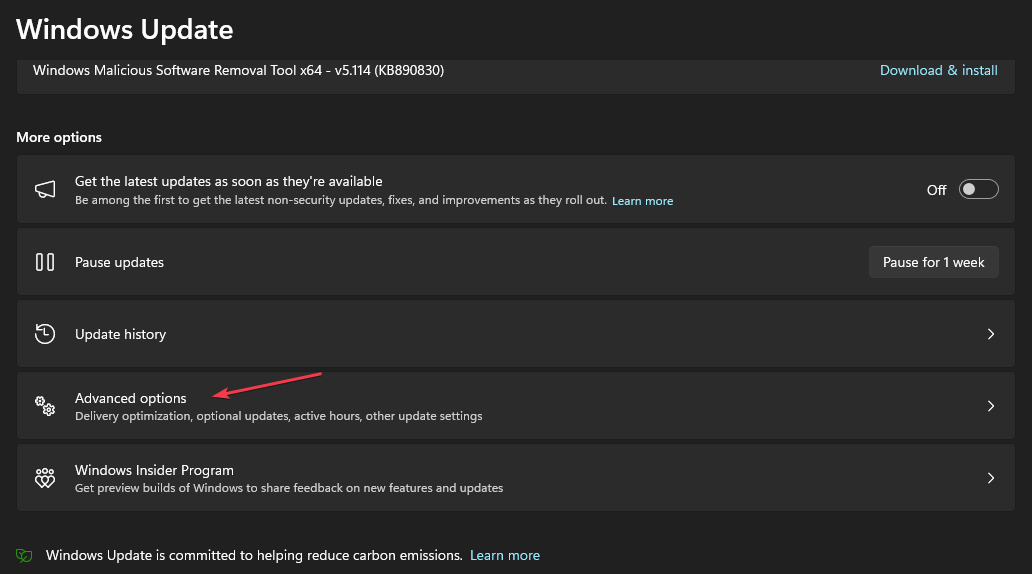Click the pause icon beside Pause updates

pyautogui.click(x=45, y=262)
